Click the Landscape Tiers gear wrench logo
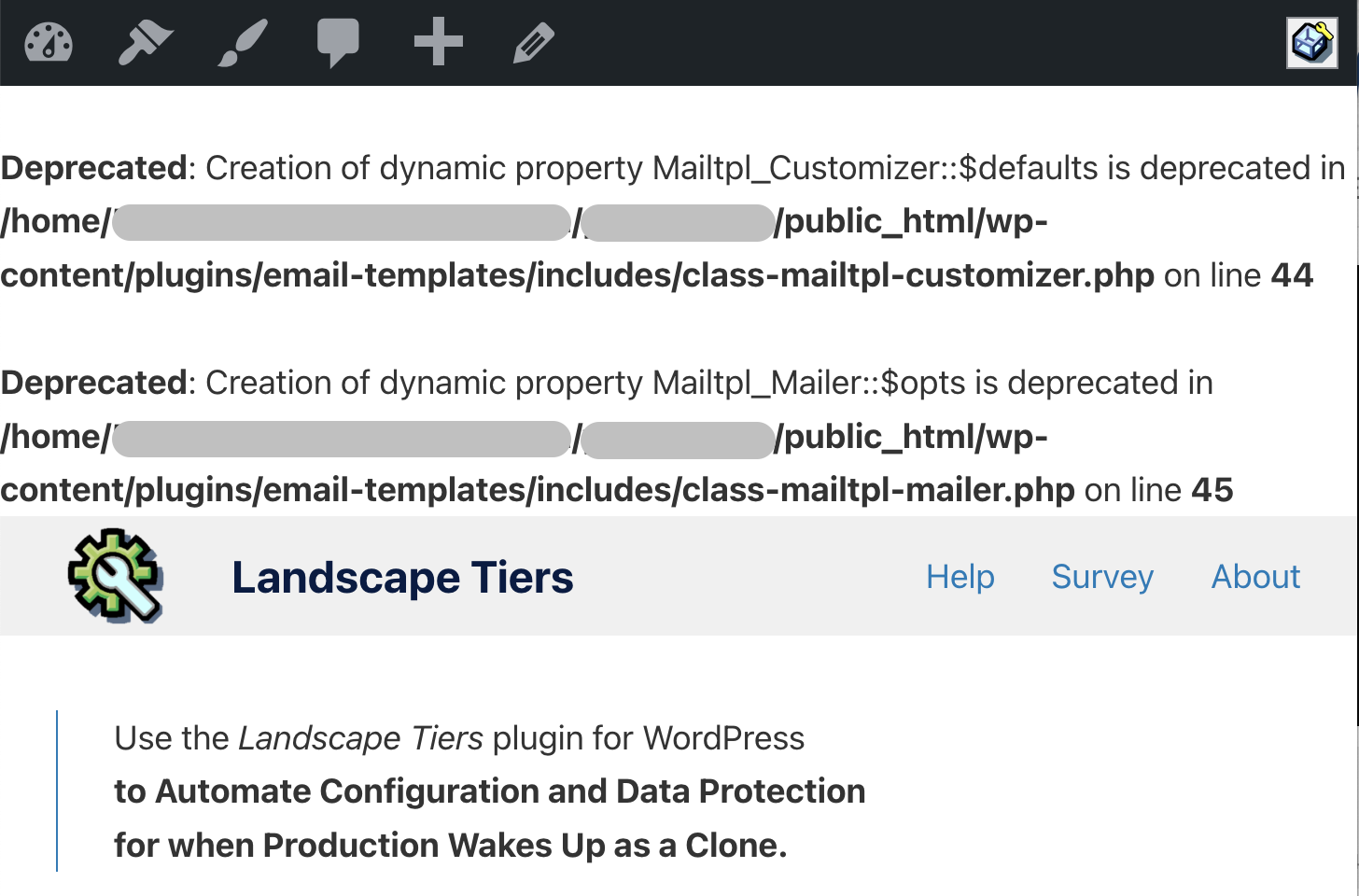The height and width of the screenshot is (896, 1359). 117,576
